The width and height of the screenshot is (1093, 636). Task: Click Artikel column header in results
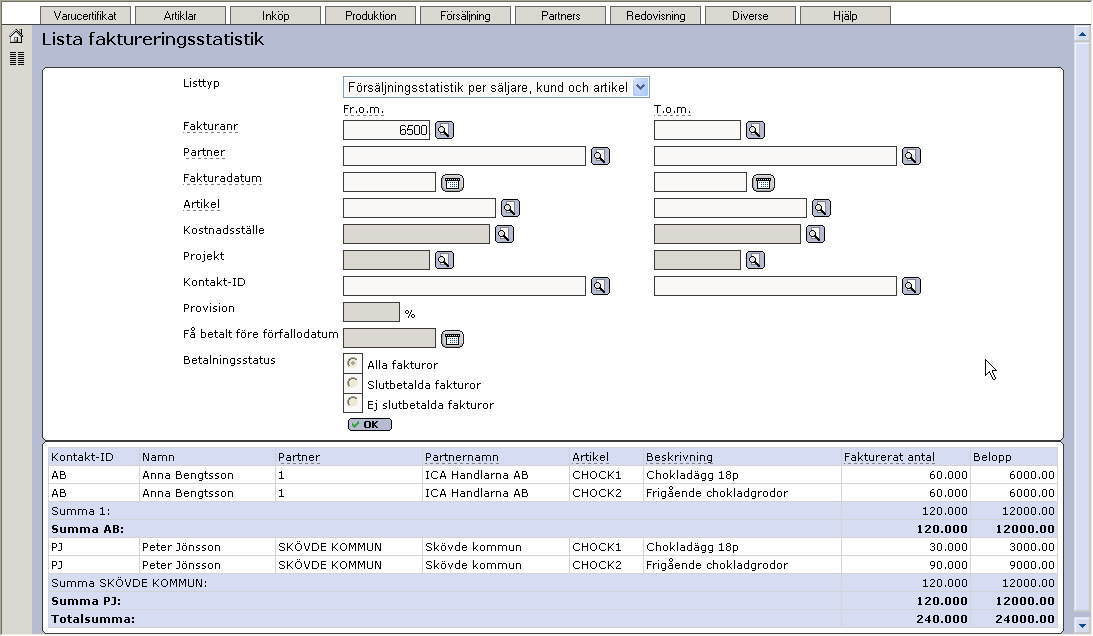590,457
